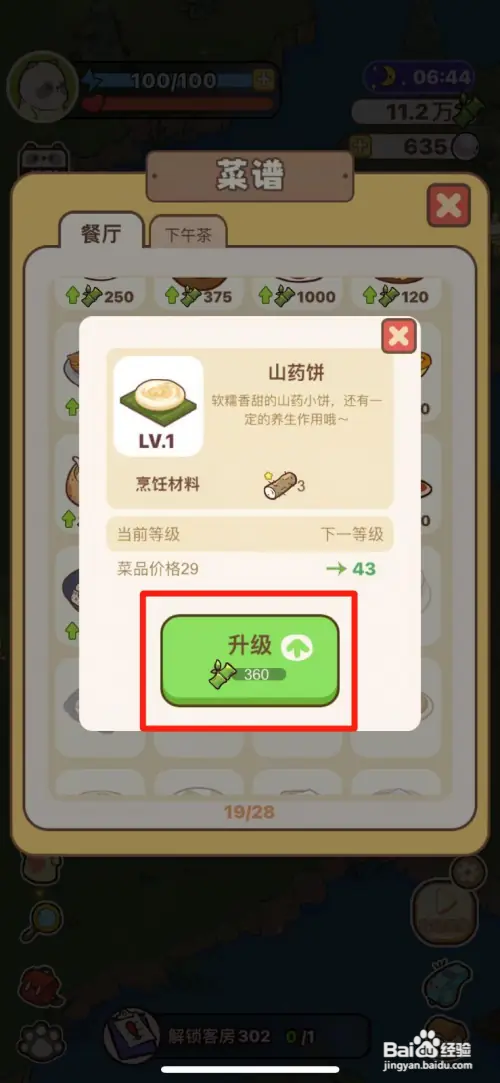This screenshot has height=1083, width=500.
Task: Click the plus icon beside energy bar
Action: pyautogui.click(x=262, y=80)
